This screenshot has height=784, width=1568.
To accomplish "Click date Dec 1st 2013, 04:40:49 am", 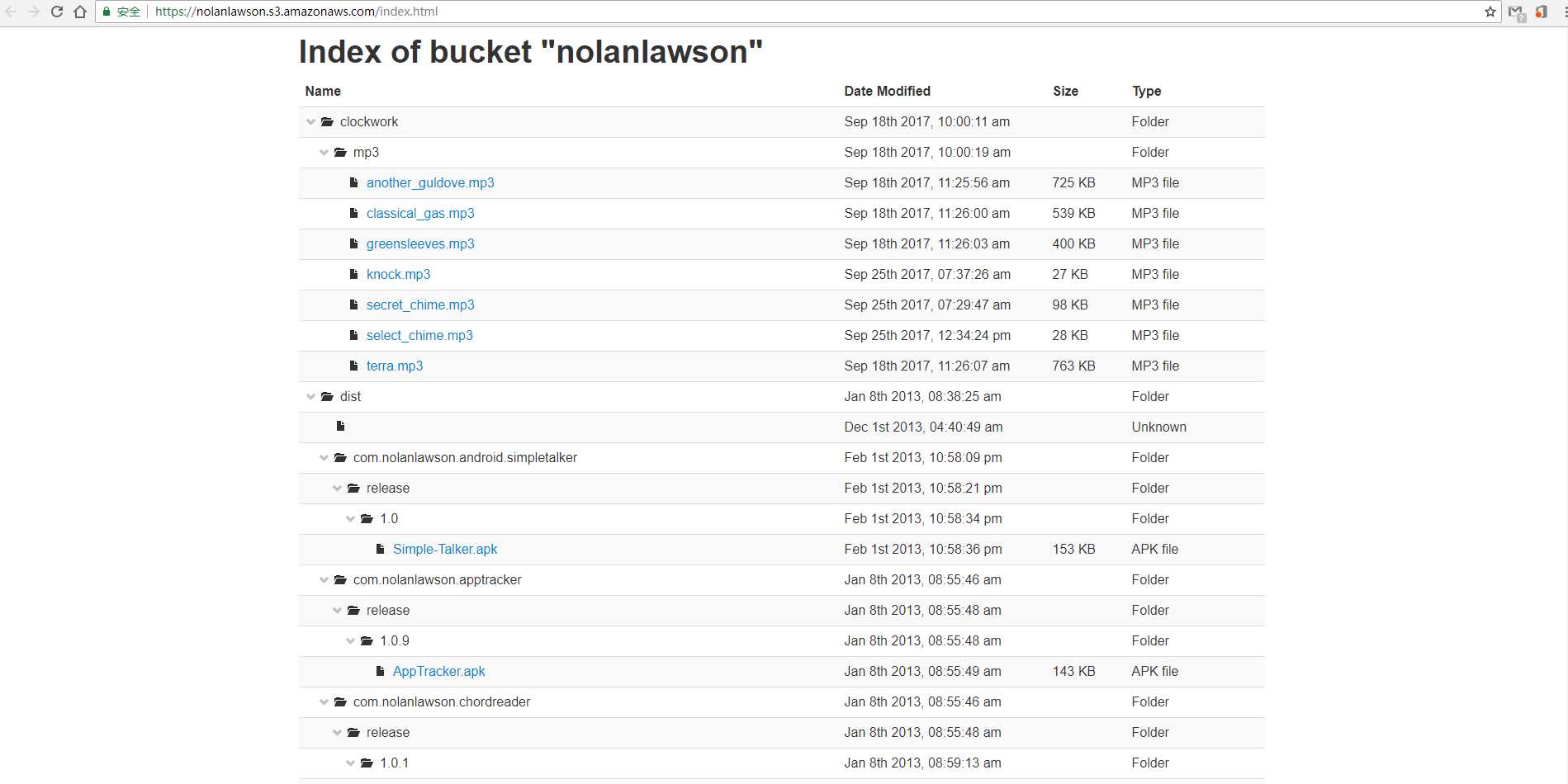I will 923,427.
